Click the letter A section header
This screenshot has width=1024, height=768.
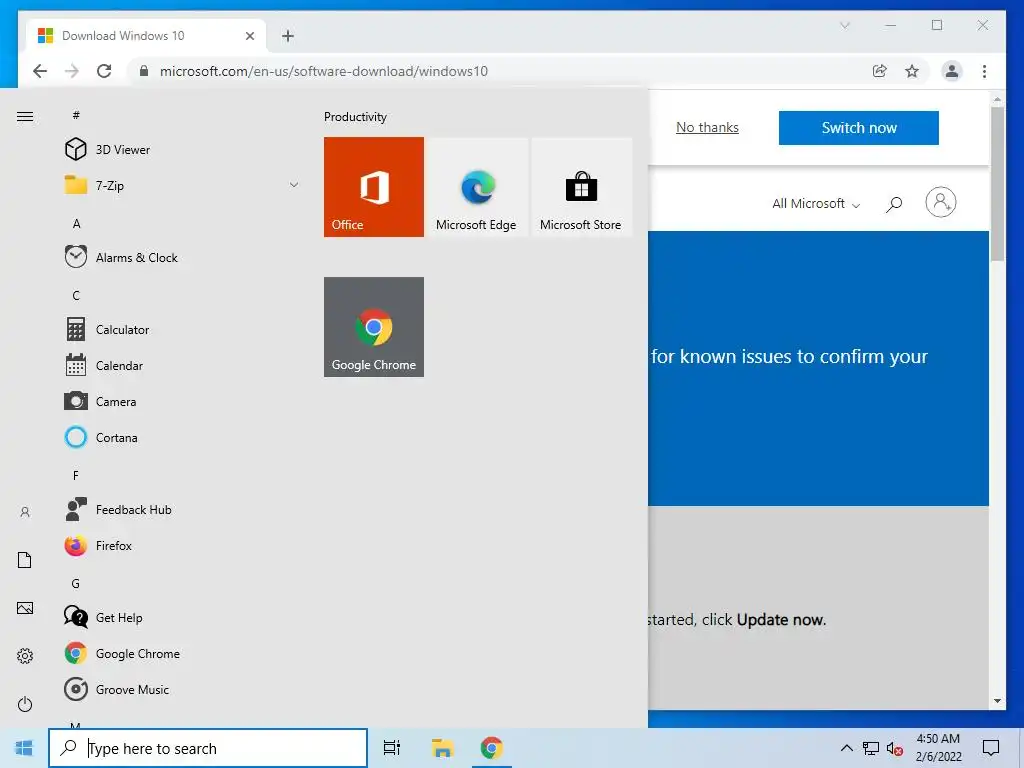76,223
